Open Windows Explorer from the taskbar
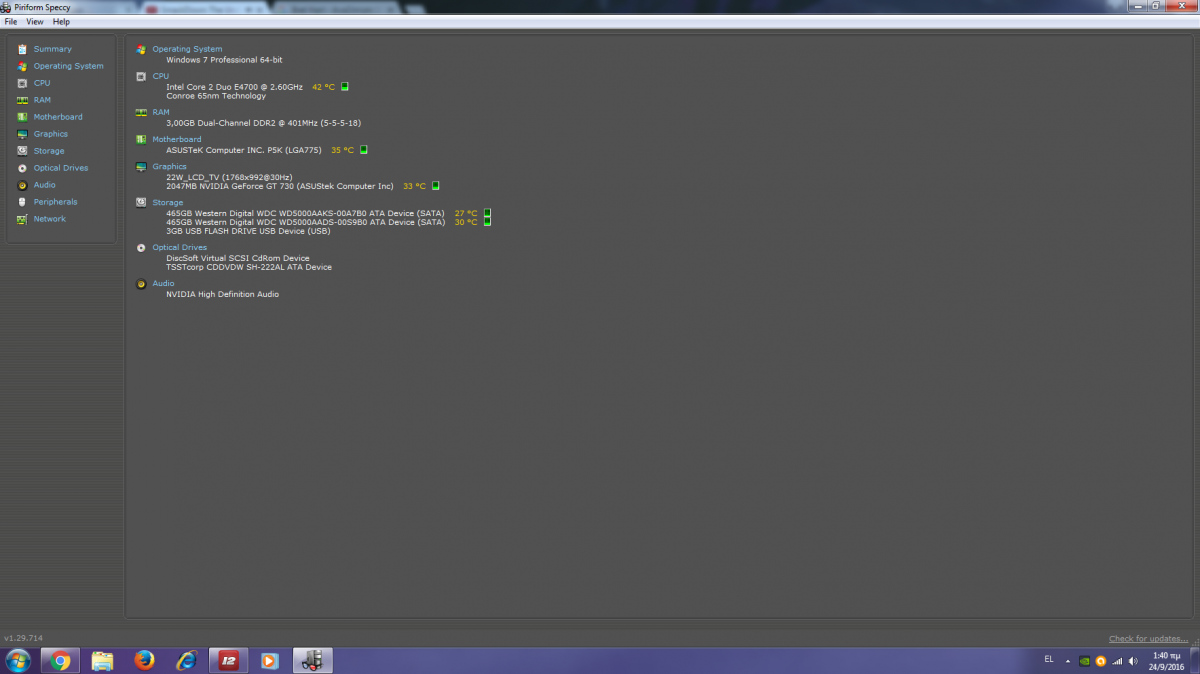This screenshot has height=674, width=1200. tap(102, 661)
